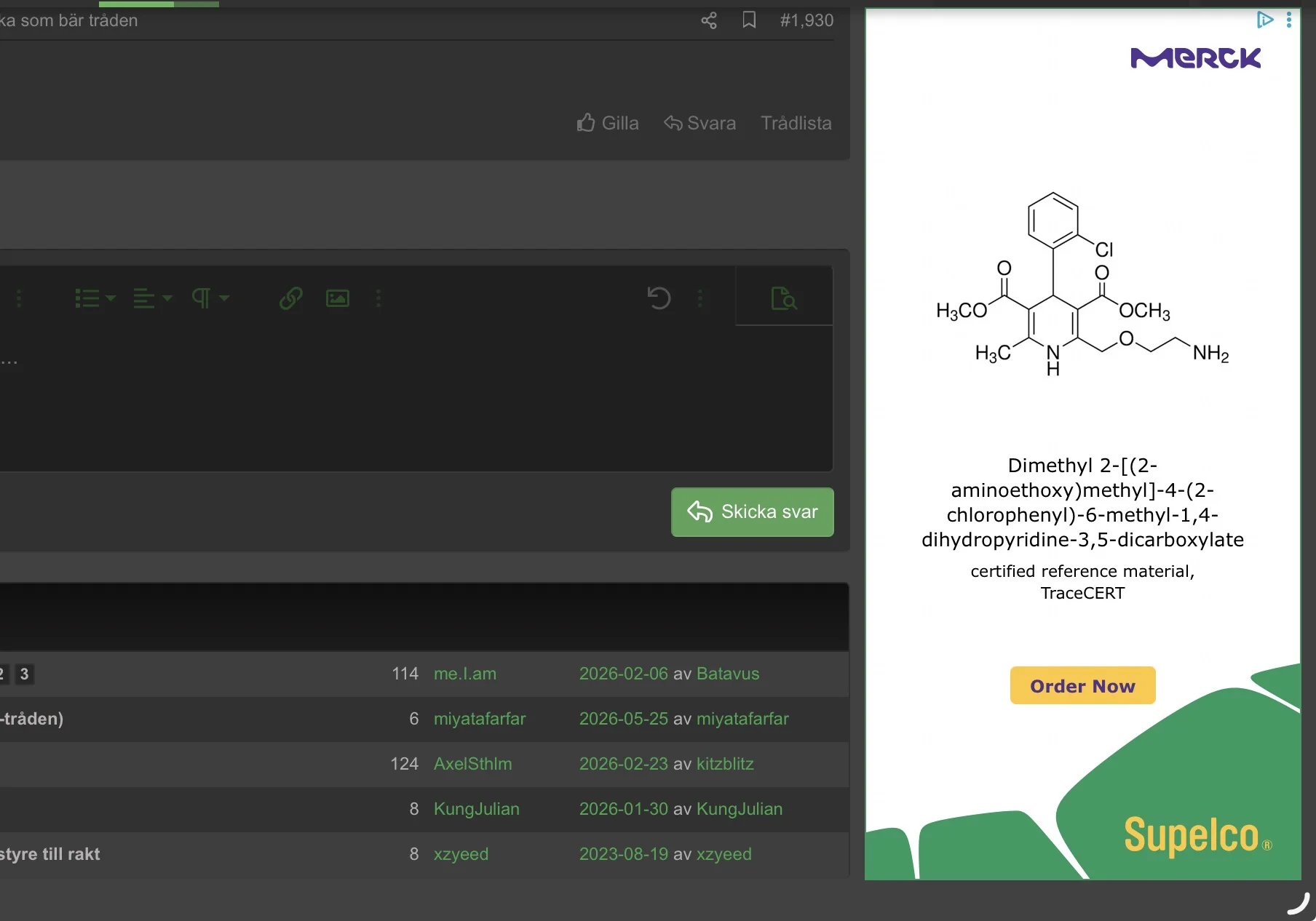Insert a link in the editor

291,298
